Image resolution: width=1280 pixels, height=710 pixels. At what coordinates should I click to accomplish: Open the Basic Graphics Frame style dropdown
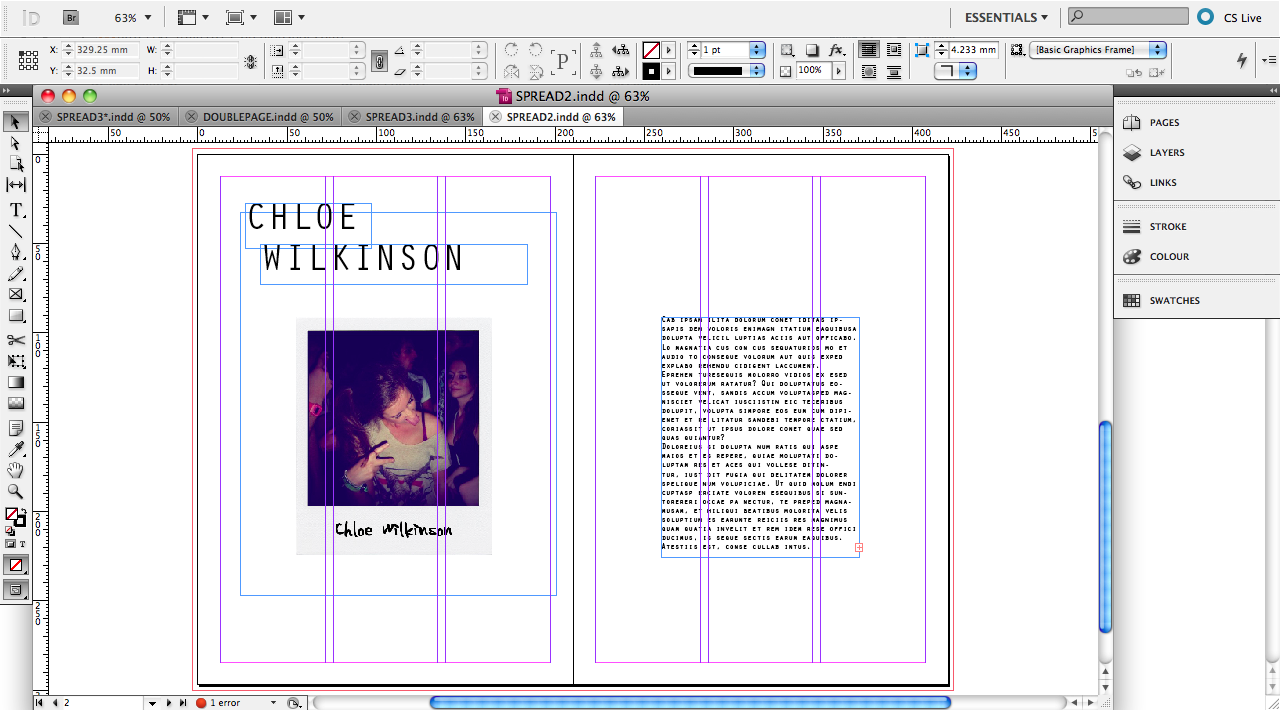point(1157,49)
